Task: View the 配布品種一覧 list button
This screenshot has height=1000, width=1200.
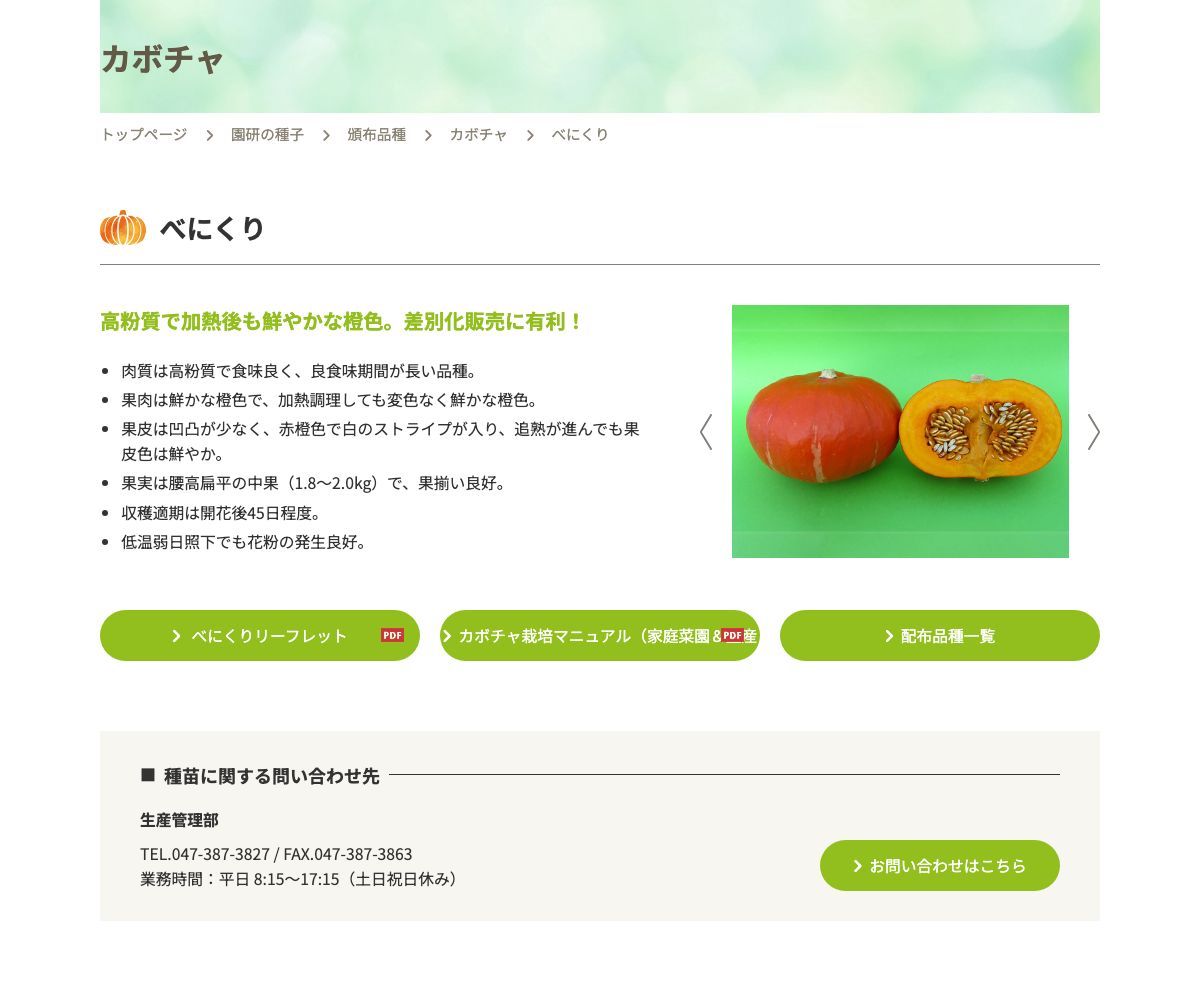Action: pyautogui.click(x=940, y=636)
